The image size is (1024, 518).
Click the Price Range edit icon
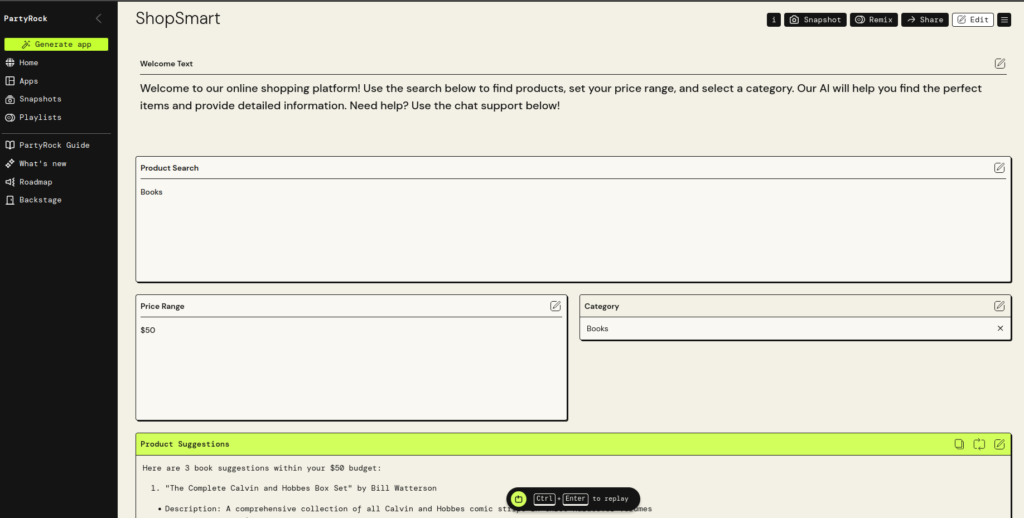click(x=555, y=306)
